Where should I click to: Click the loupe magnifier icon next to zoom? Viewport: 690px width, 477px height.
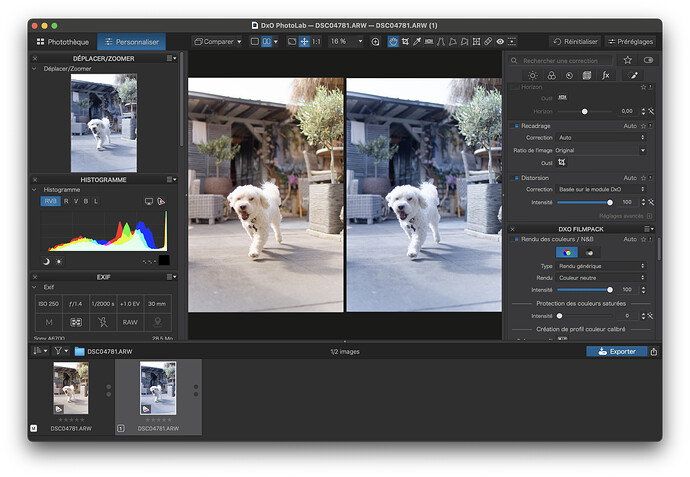375,42
